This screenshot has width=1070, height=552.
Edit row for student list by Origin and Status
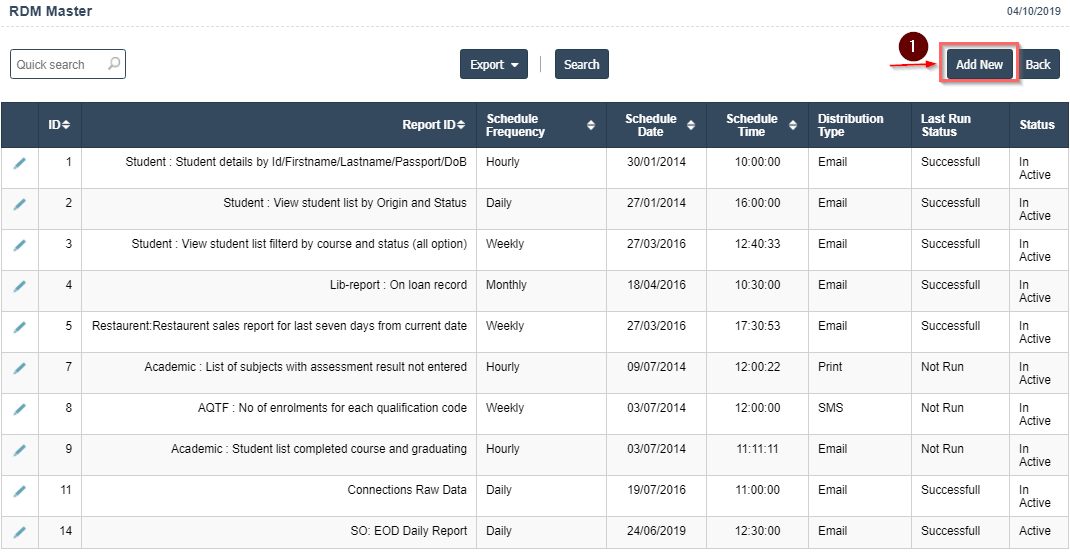19,204
